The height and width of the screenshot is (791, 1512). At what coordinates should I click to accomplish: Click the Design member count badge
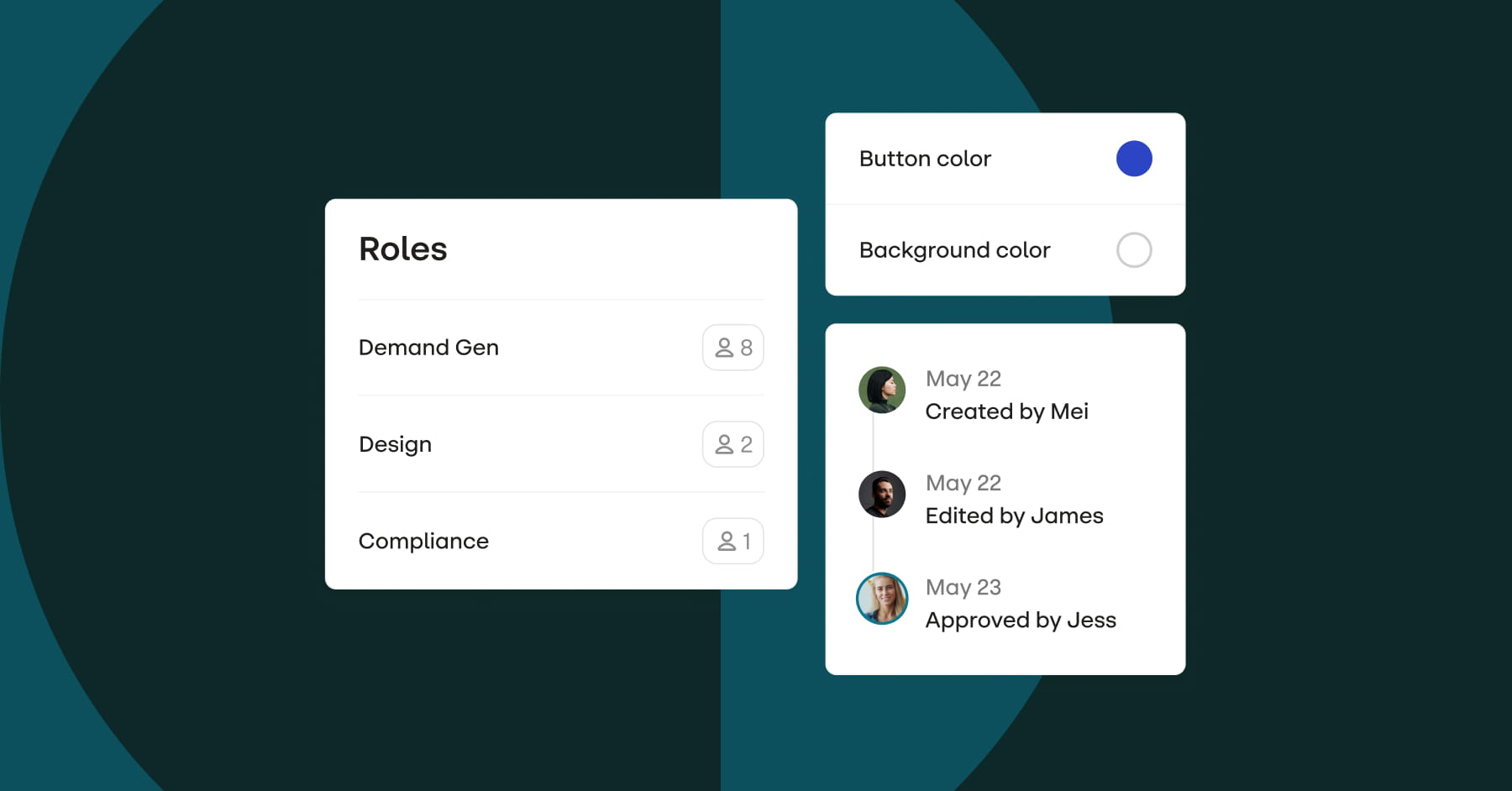(x=732, y=444)
